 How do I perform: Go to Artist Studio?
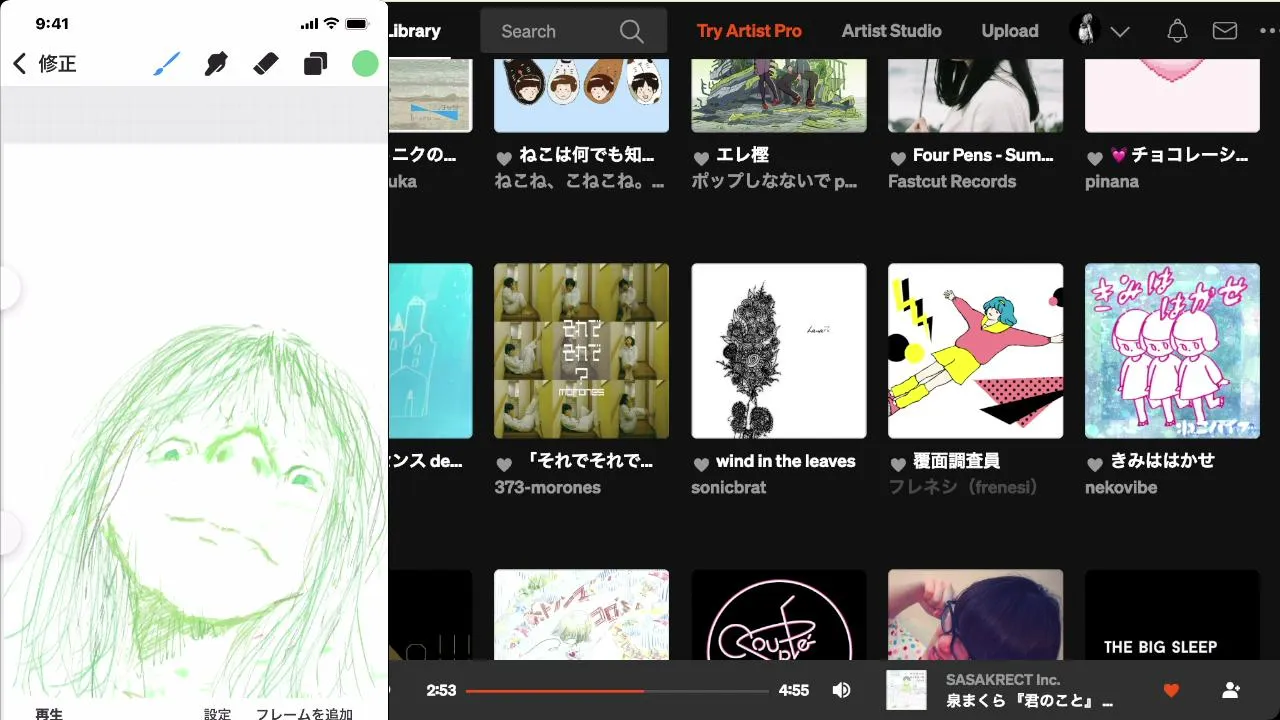pyautogui.click(x=891, y=31)
